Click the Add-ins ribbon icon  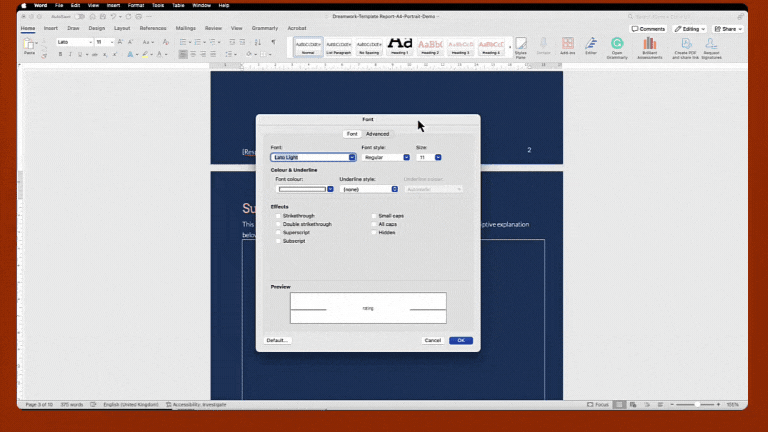567,46
